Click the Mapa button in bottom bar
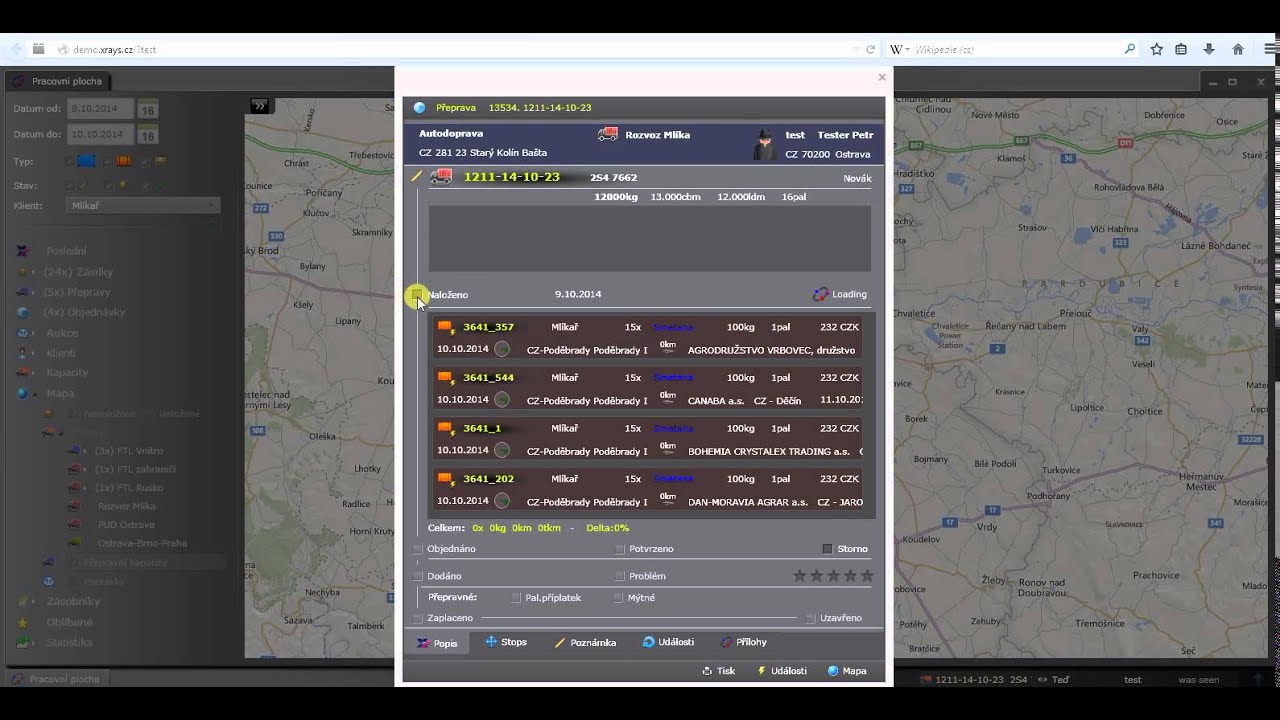Image resolution: width=1280 pixels, height=720 pixels. 847,671
